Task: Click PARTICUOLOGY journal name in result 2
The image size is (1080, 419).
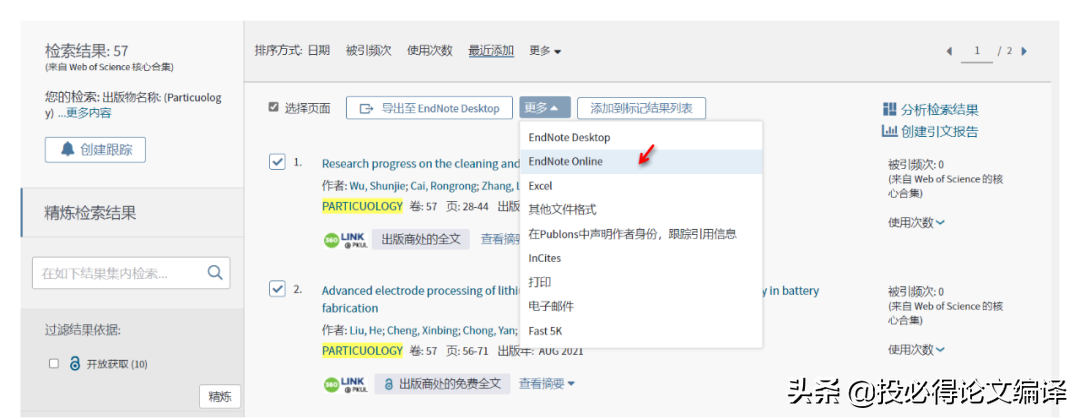Action: tap(362, 351)
